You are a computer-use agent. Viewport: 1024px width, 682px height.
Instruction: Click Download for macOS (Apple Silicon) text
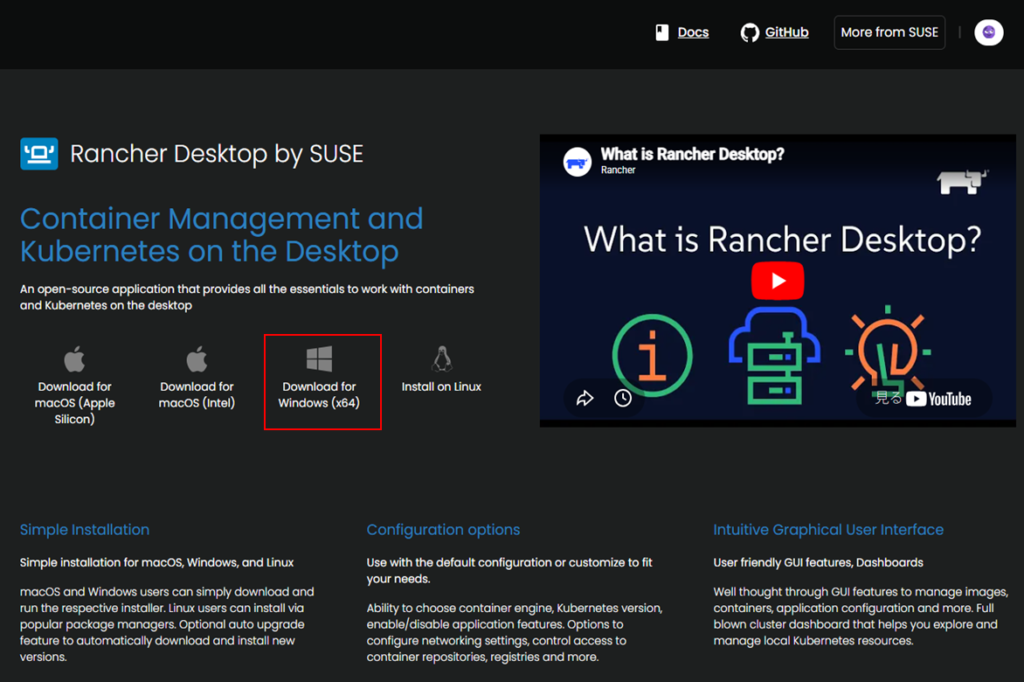(75, 403)
